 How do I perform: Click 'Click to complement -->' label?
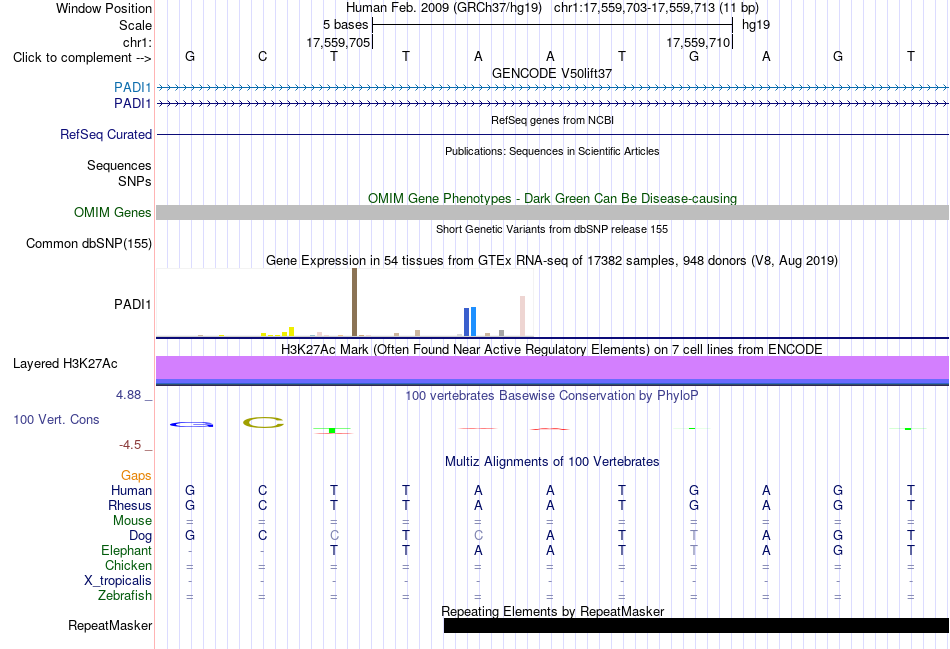coord(82,58)
